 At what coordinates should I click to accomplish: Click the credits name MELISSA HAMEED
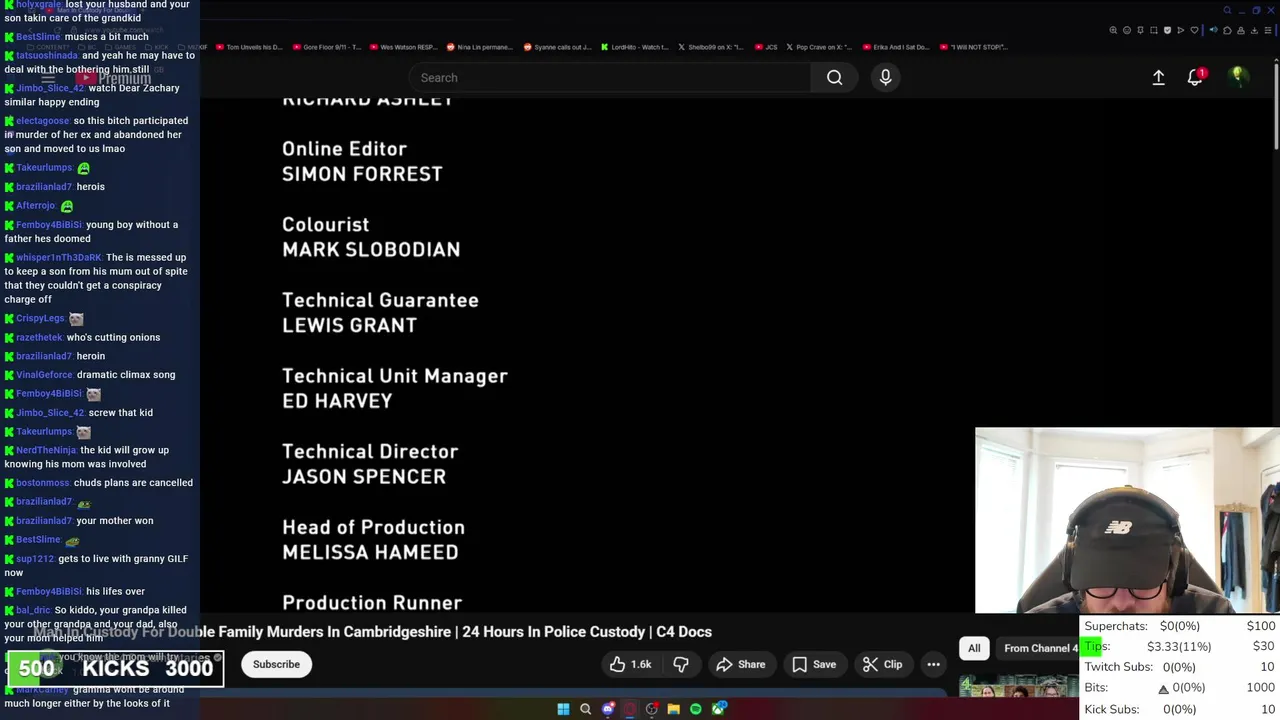pos(370,552)
